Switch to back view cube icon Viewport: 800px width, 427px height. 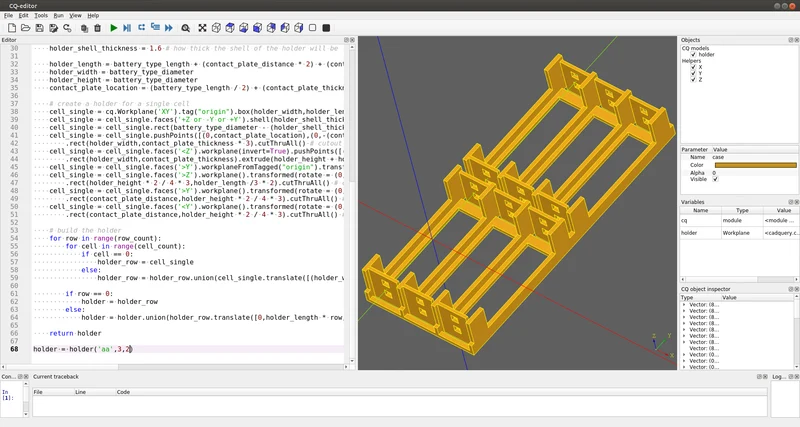tap(271, 28)
